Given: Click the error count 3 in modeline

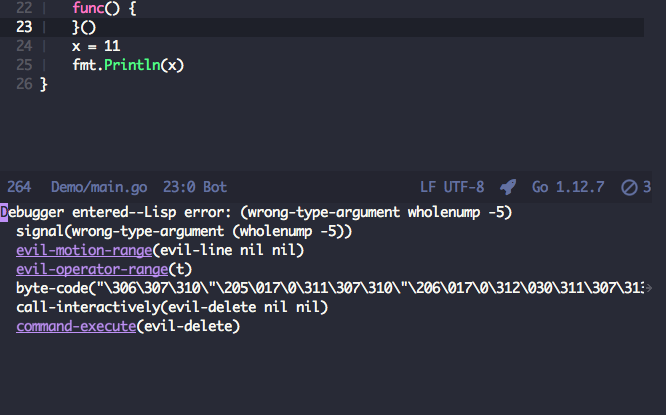Looking at the screenshot, I should (647, 187).
